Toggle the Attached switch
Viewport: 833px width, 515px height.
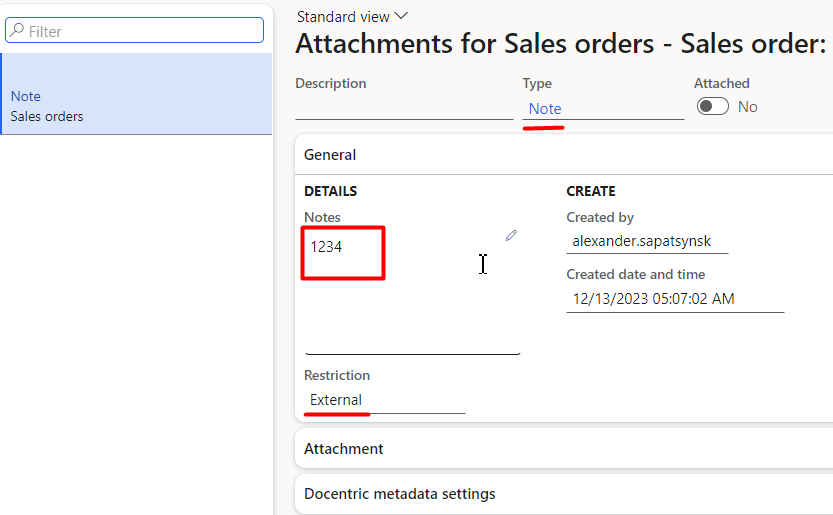(712, 106)
